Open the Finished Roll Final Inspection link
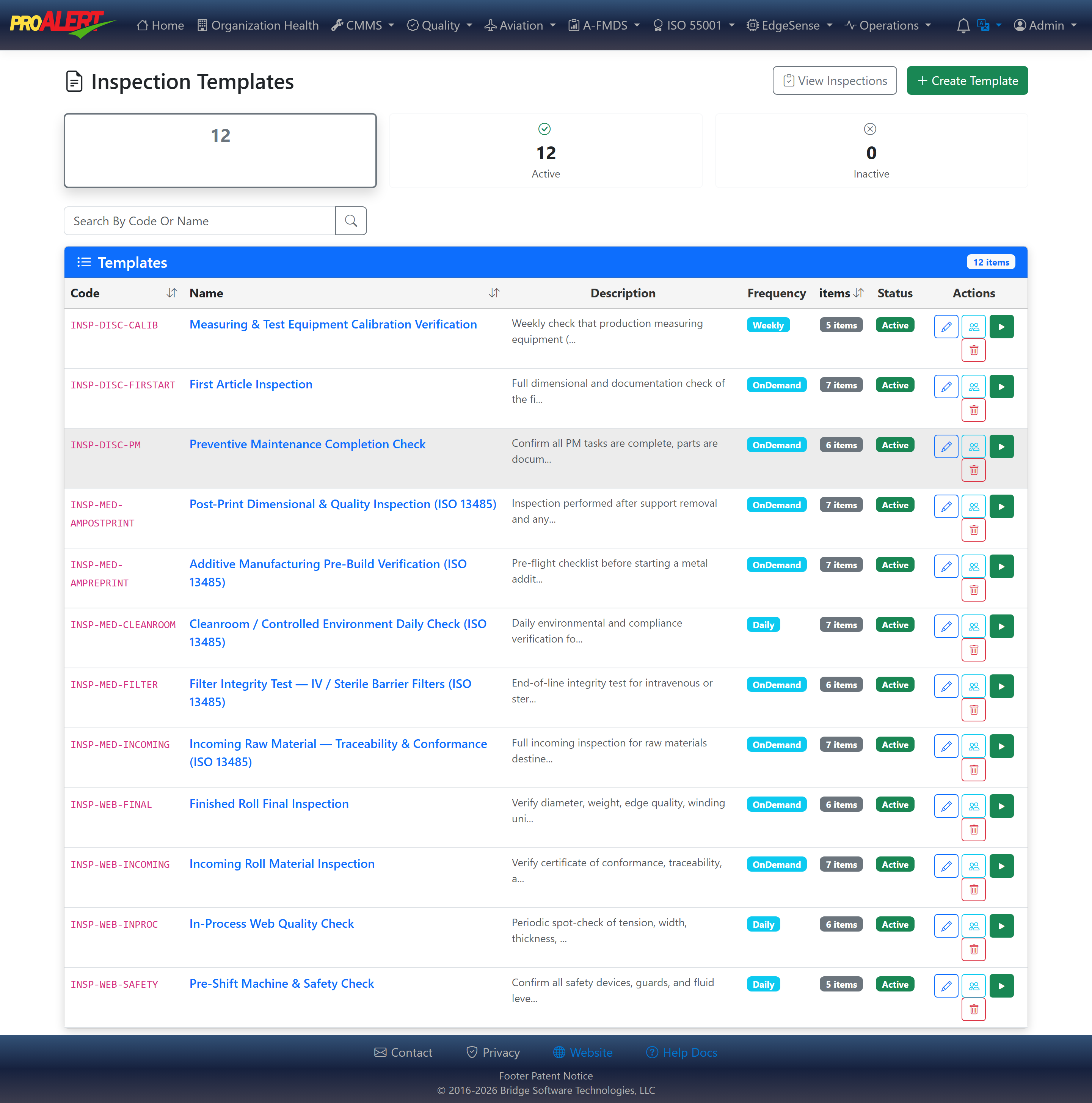This screenshot has height=1103, width=1092. click(x=269, y=804)
